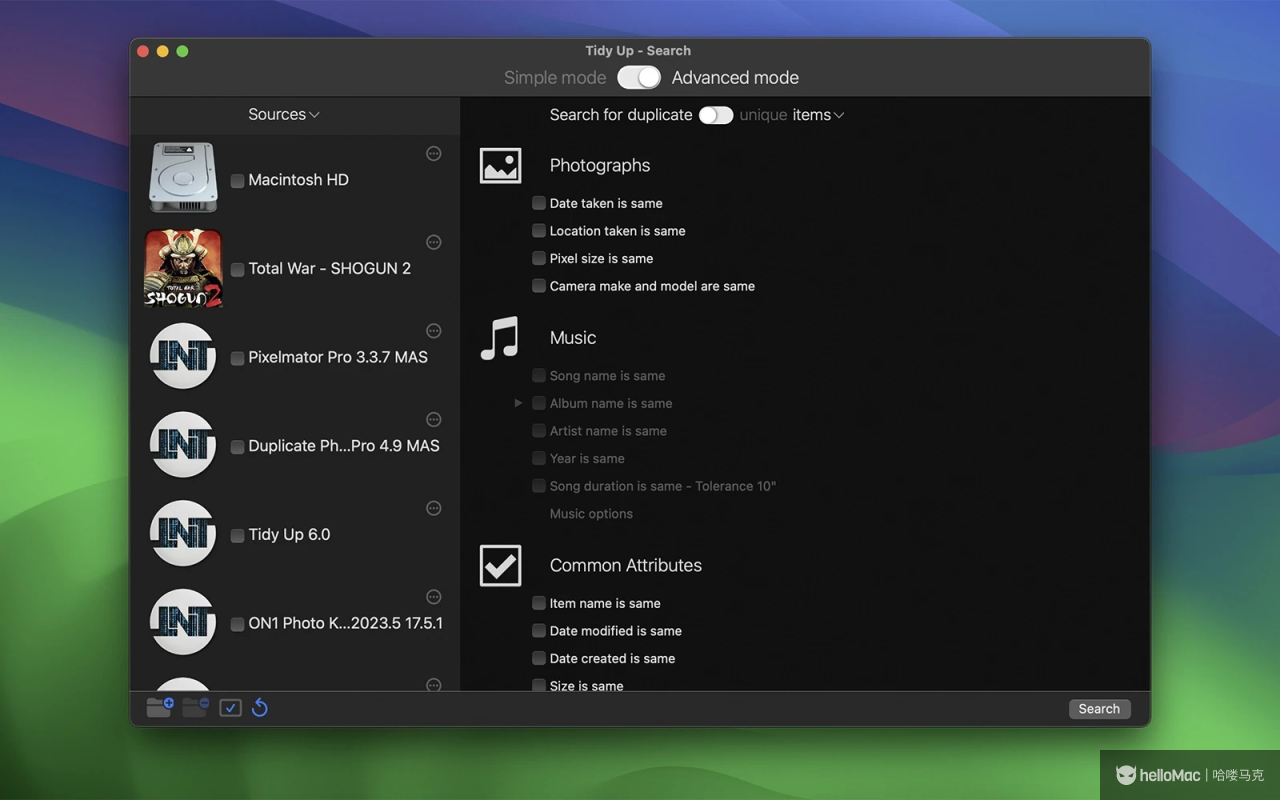Toggle between Simple and Advanced mode switch
The image size is (1280, 800).
(x=639, y=78)
